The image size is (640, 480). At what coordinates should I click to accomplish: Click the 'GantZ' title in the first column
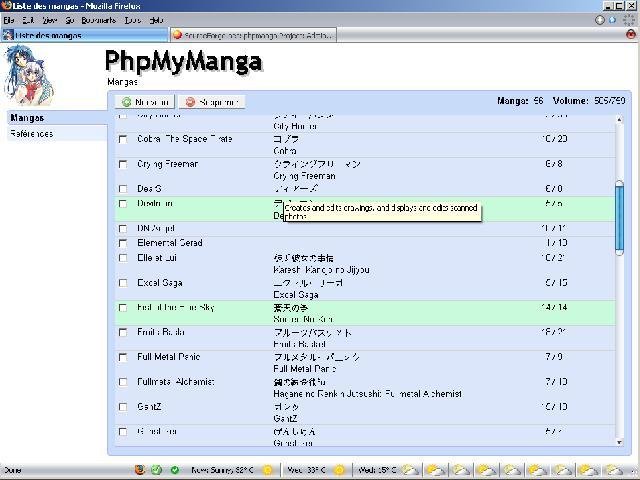pos(149,407)
